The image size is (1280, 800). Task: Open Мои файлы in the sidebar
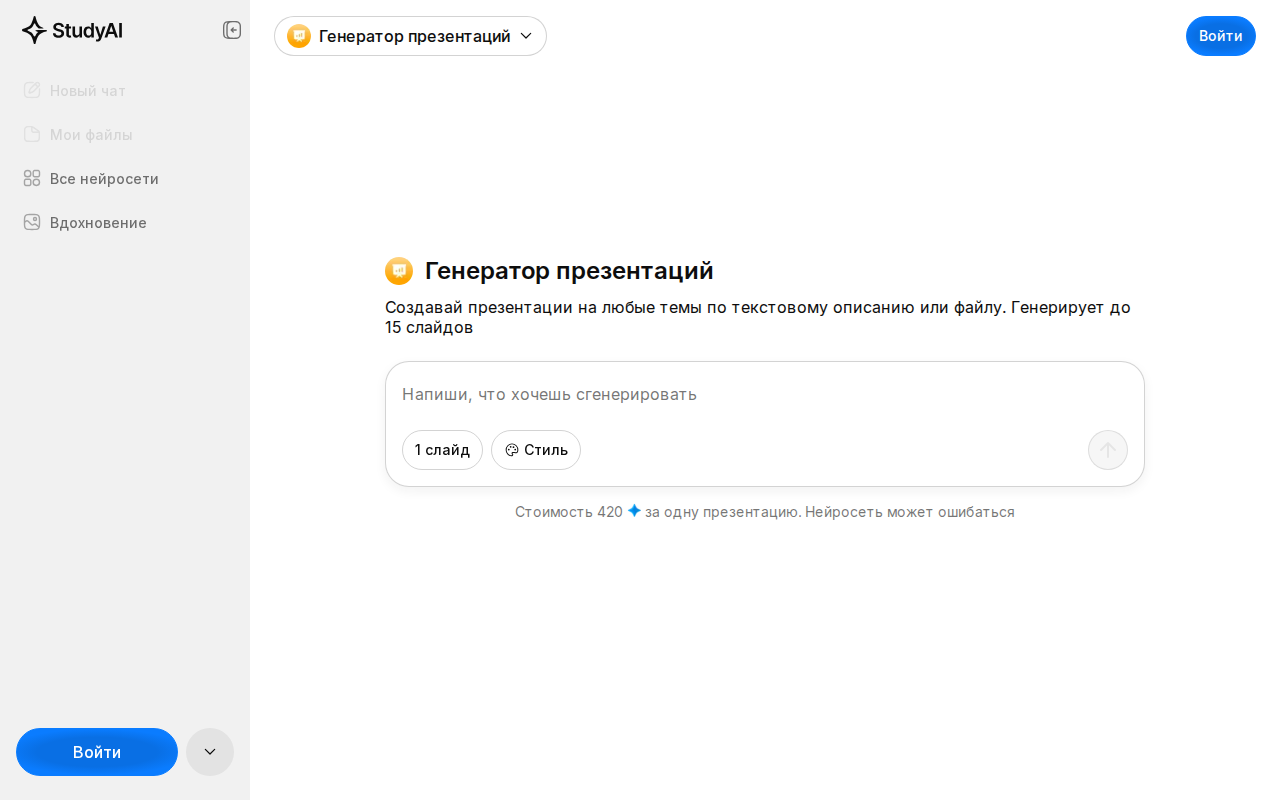point(125,135)
